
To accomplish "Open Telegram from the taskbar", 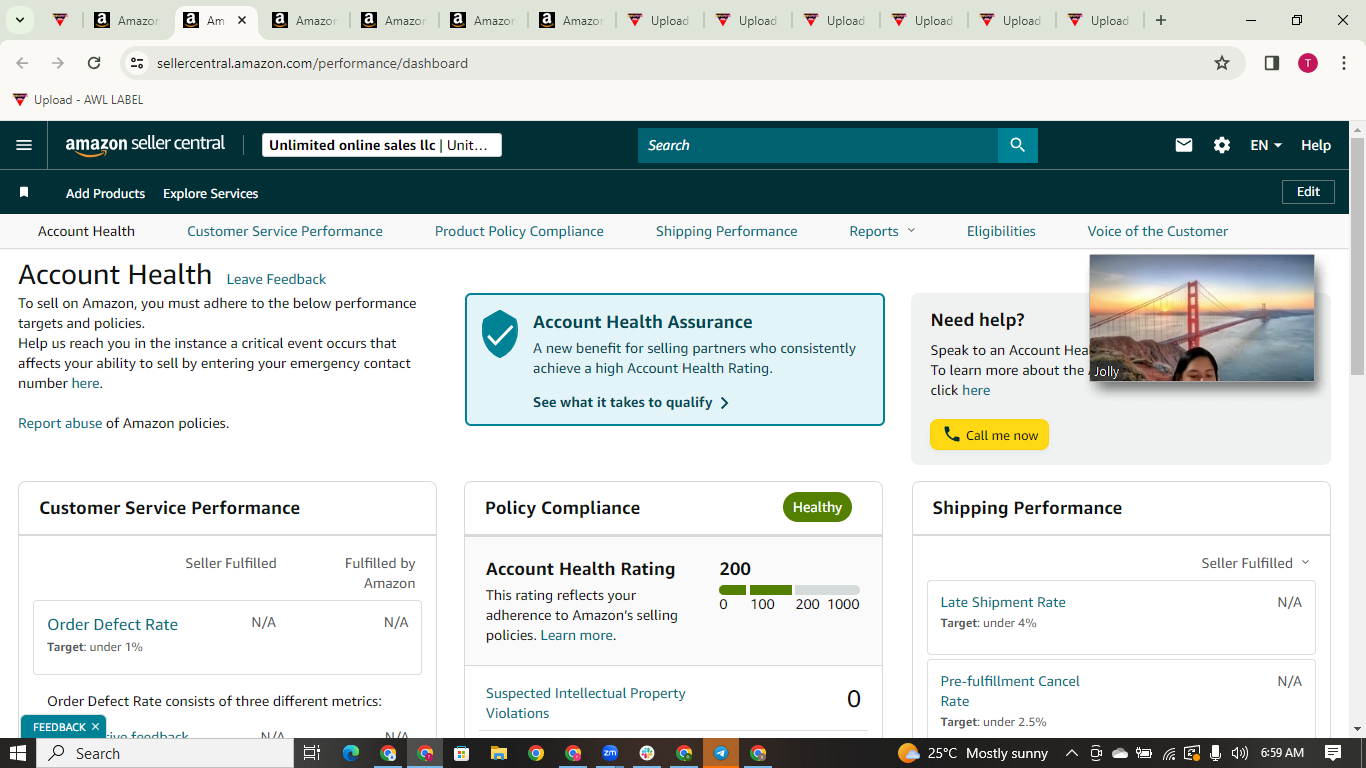I will pos(721,753).
